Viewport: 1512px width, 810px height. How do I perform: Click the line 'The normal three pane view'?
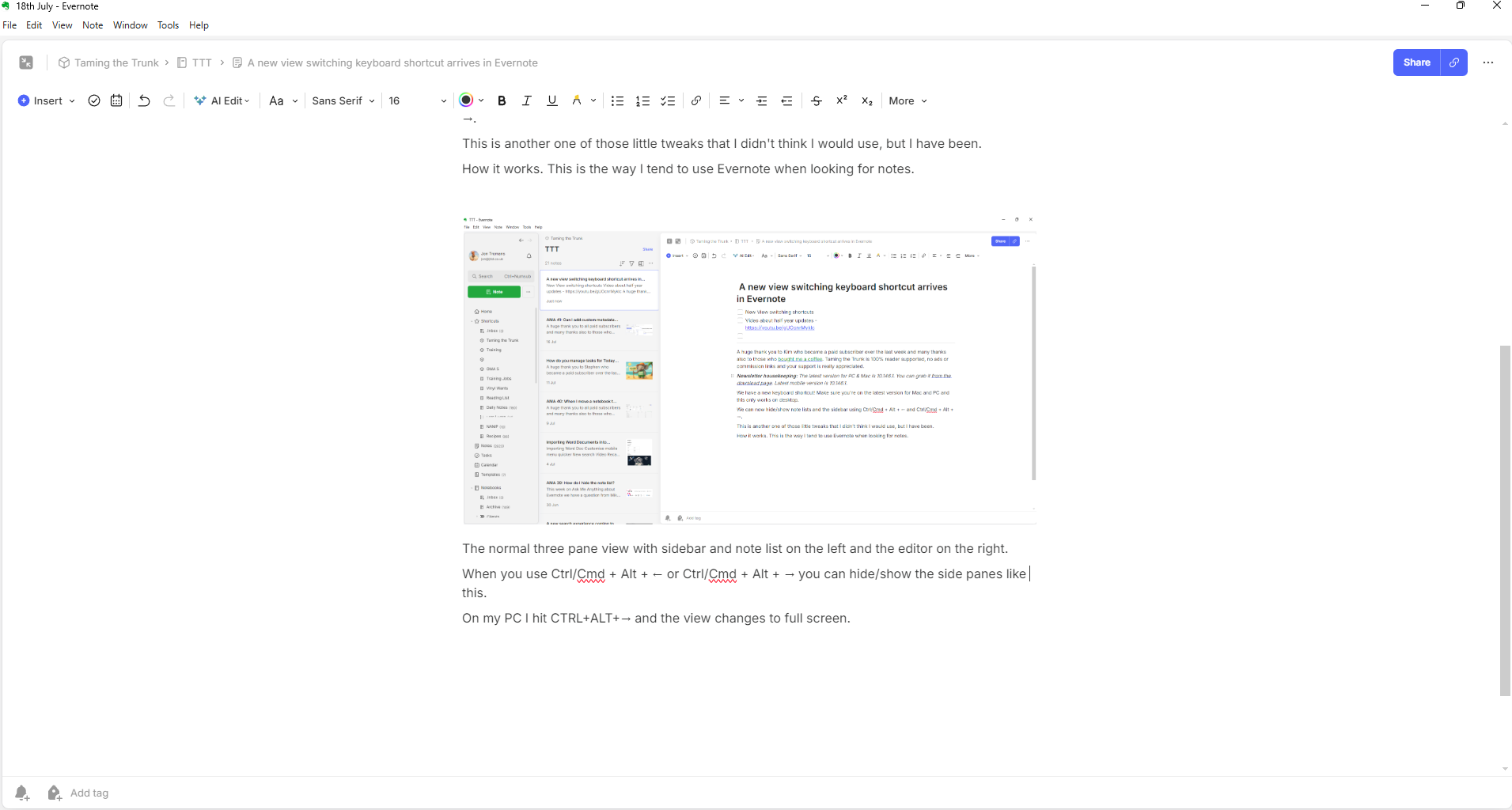pyautogui.click(x=735, y=548)
